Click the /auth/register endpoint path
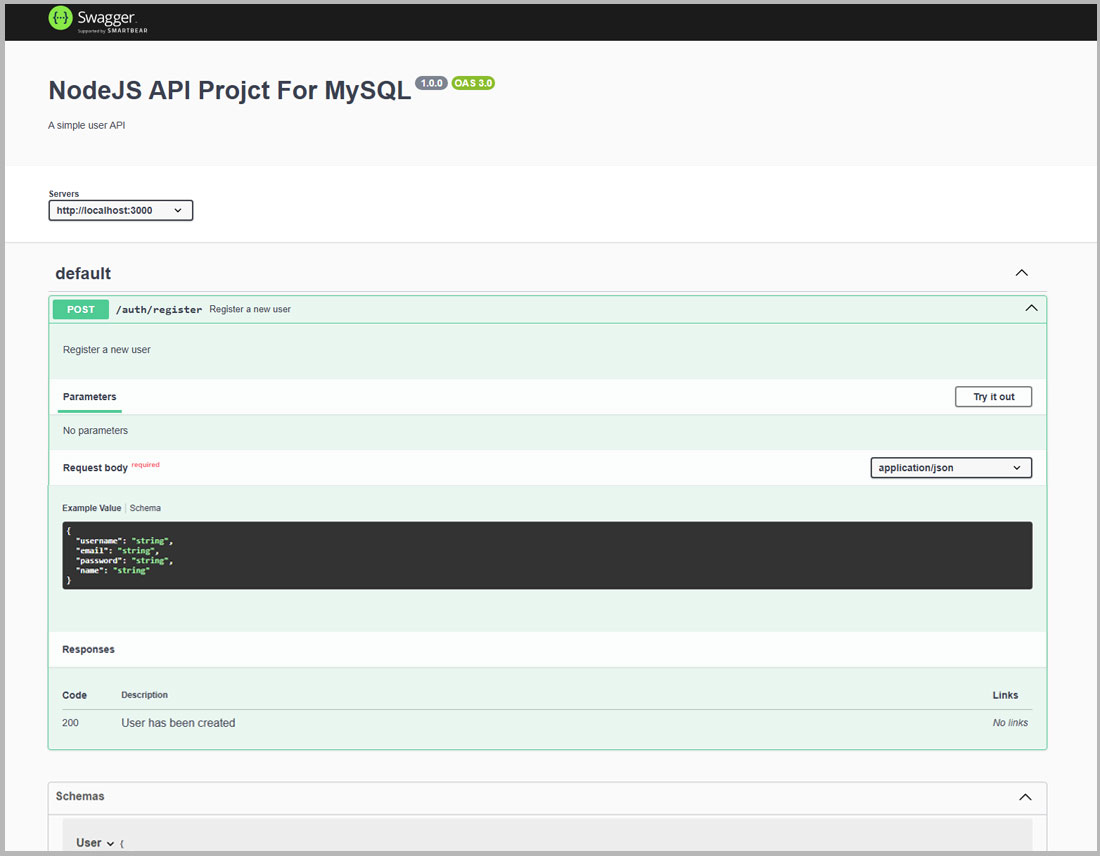The width and height of the screenshot is (1100, 856). point(159,310)
